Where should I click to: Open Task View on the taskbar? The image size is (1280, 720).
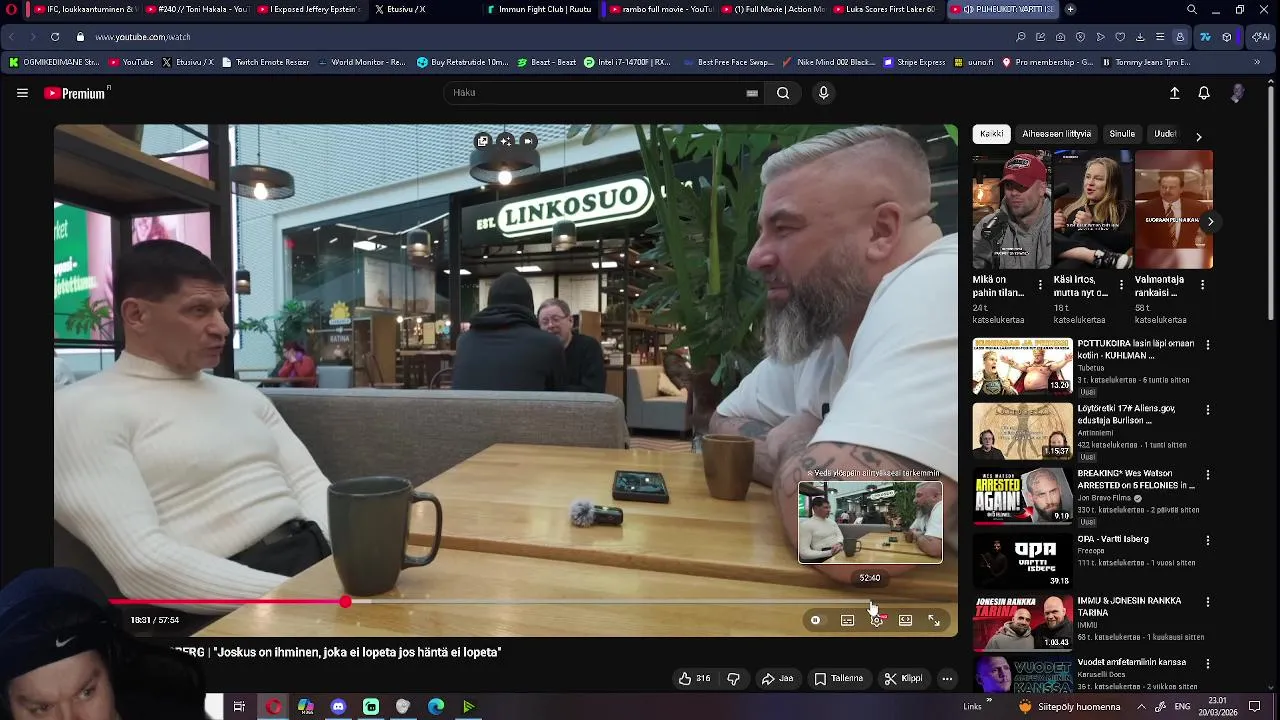[x=239, y=707]
